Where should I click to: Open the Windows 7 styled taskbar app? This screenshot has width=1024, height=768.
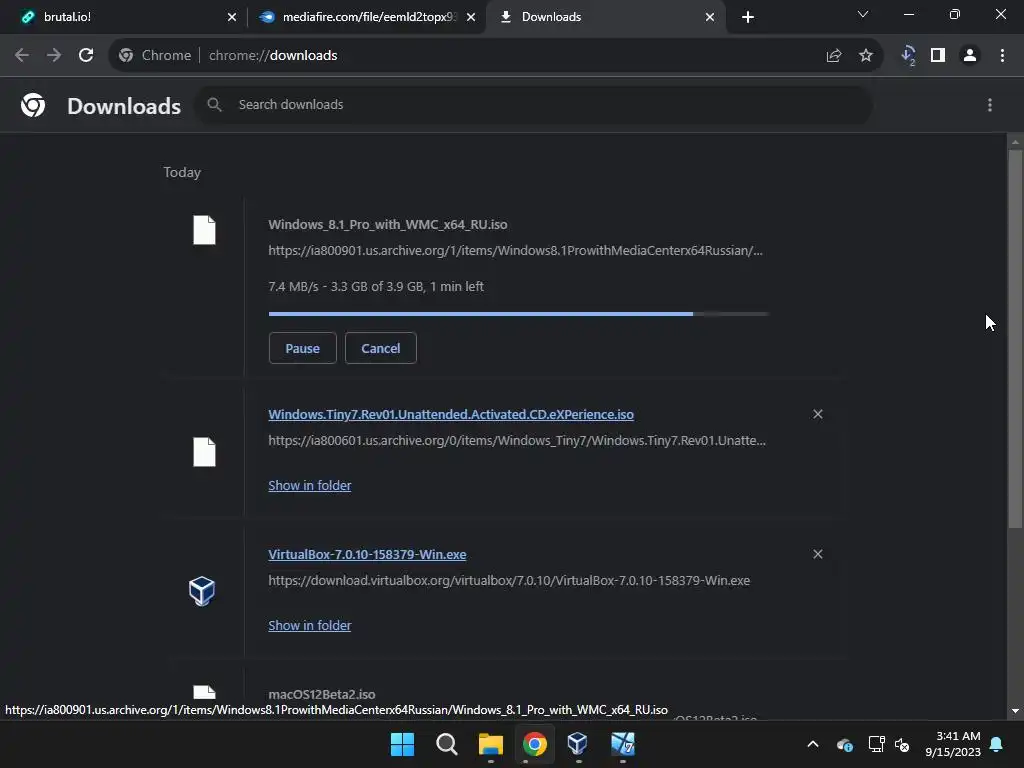[622, 744]
